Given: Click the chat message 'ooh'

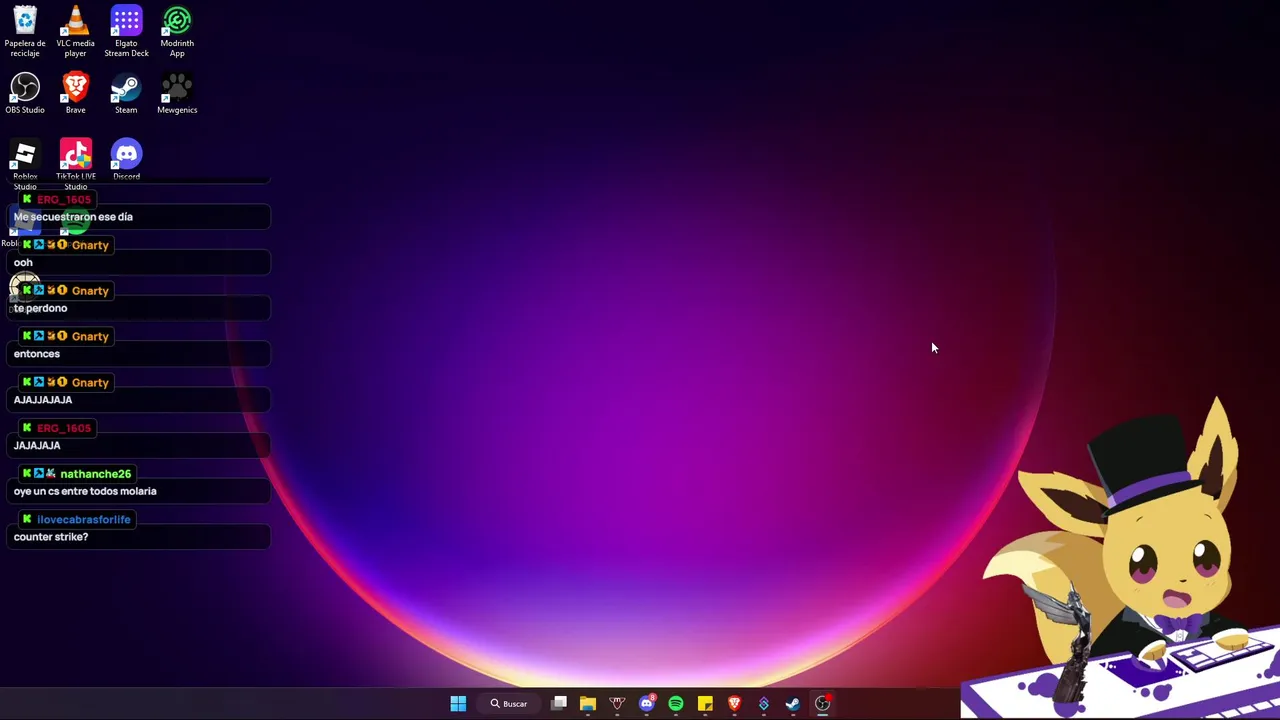Looking at the screenshot, I should tap(23, 263).
